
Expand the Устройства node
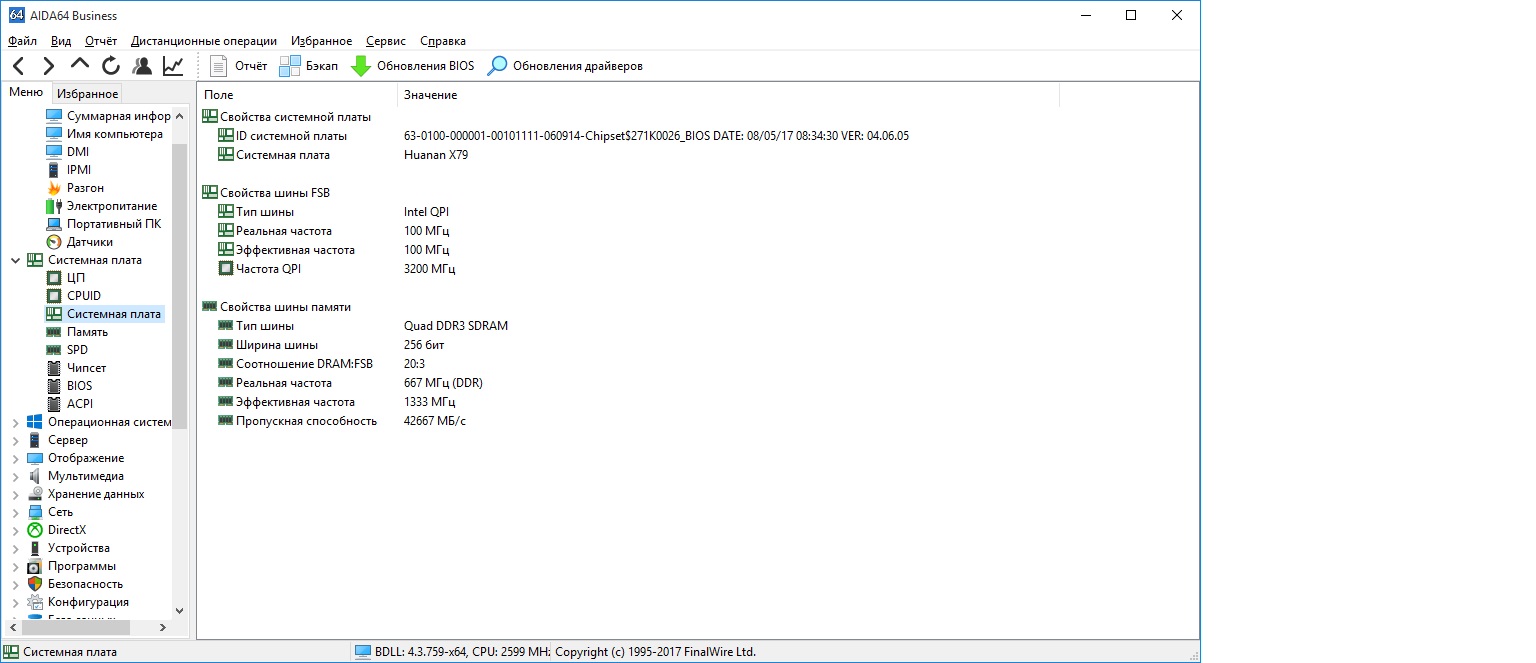tap(15, 548)
